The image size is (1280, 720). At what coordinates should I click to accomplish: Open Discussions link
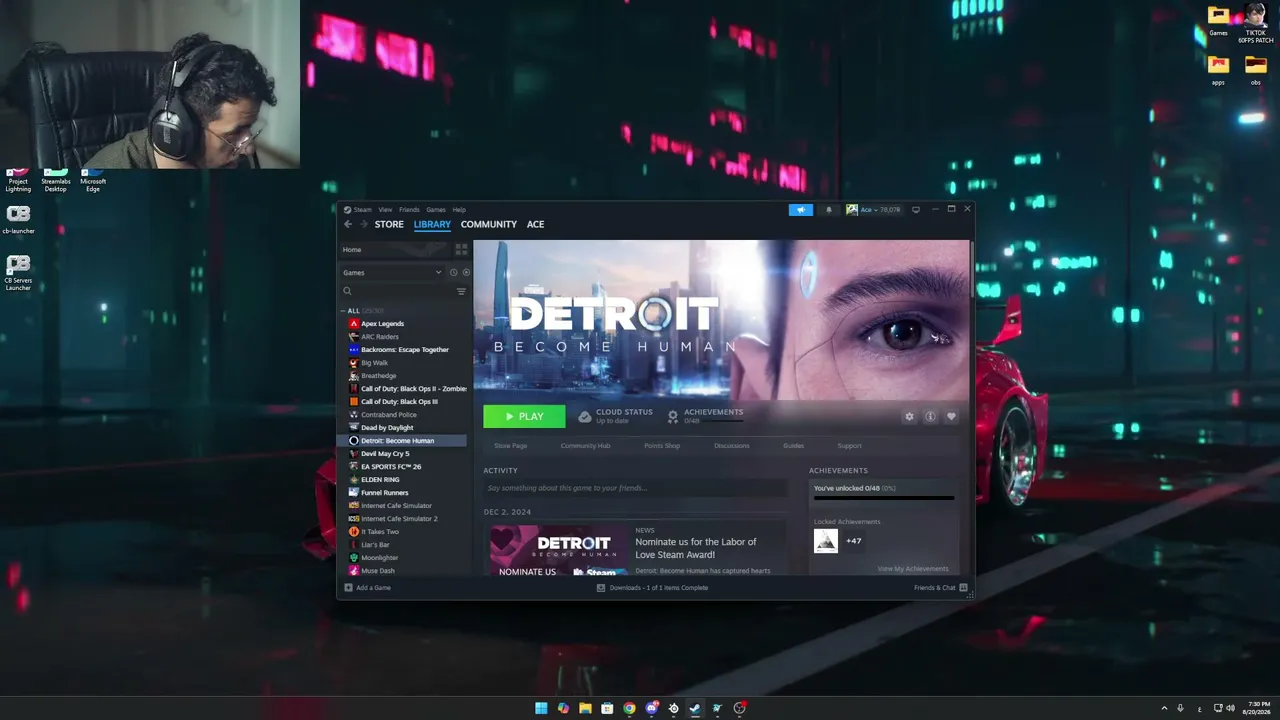click(732, 446)
